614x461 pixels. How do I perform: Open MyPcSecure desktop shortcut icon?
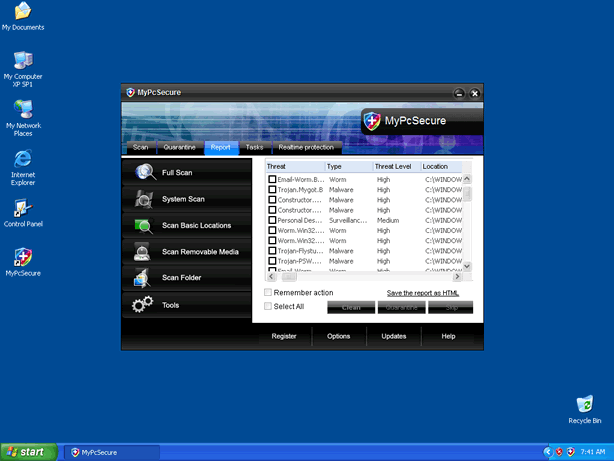click(x=22, y=258)
